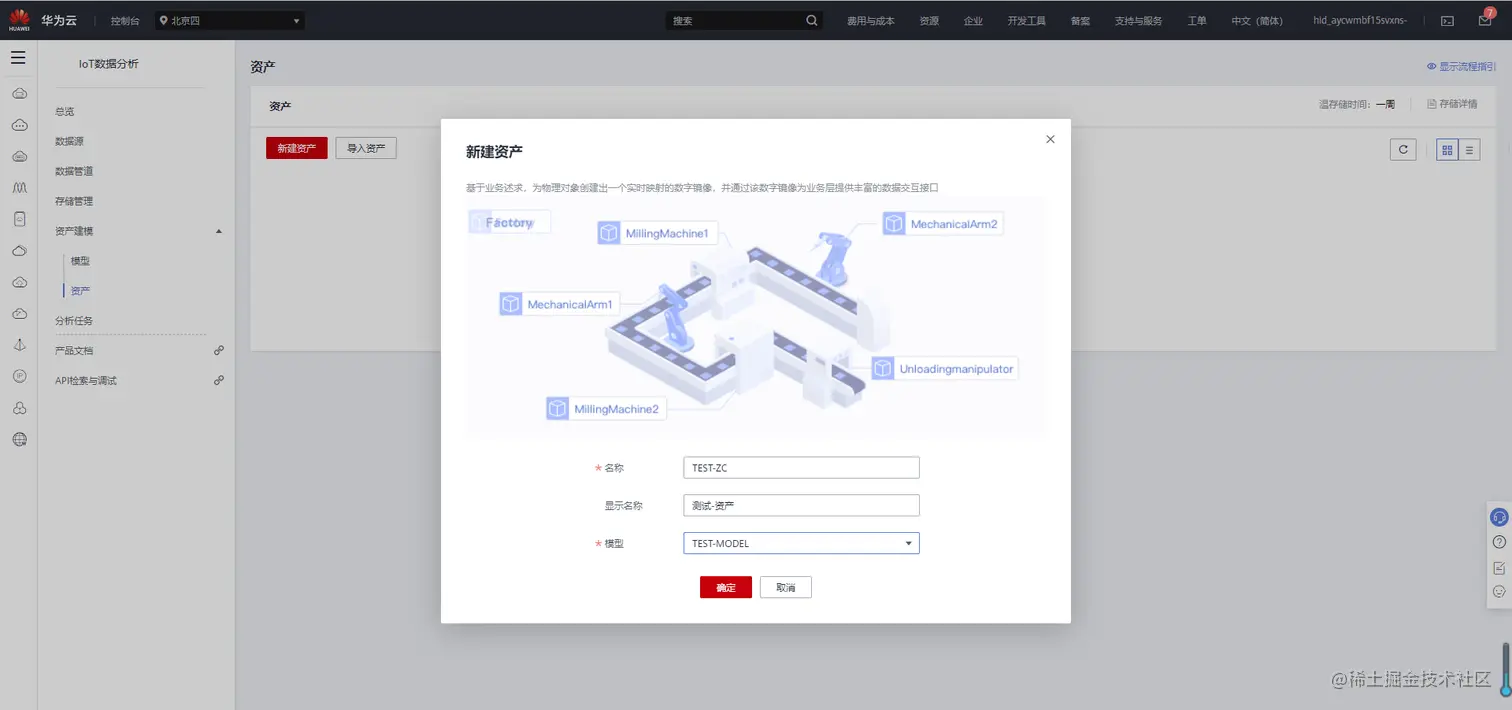Collapse the 资产建模 section in sidebar

[x=218, y=230]
